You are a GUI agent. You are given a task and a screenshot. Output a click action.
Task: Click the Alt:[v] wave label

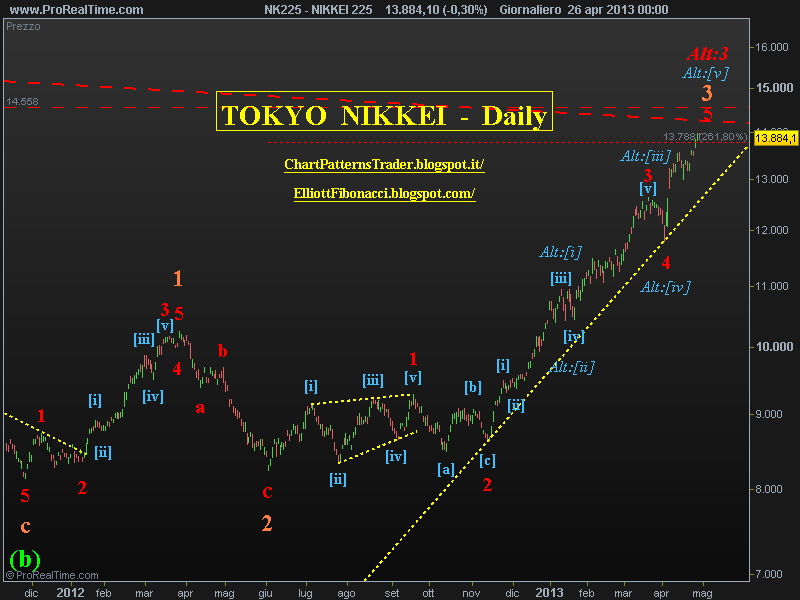706,73
